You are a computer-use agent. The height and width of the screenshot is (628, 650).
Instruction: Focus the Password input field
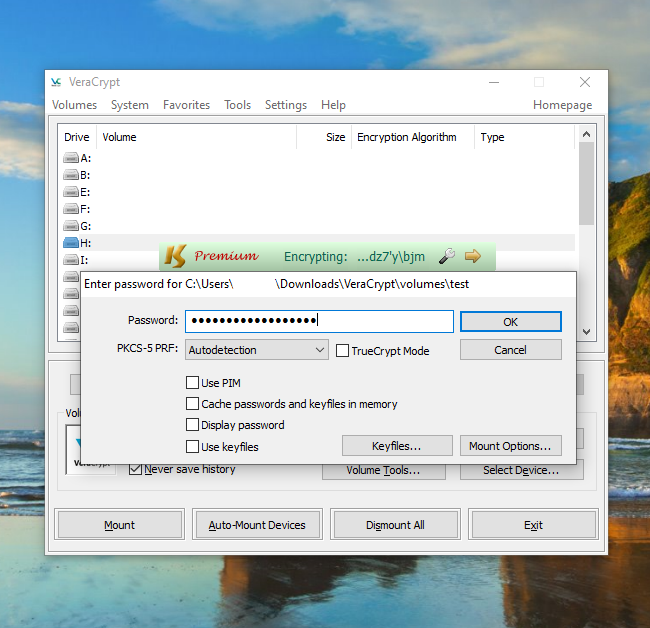click(319, 321)
